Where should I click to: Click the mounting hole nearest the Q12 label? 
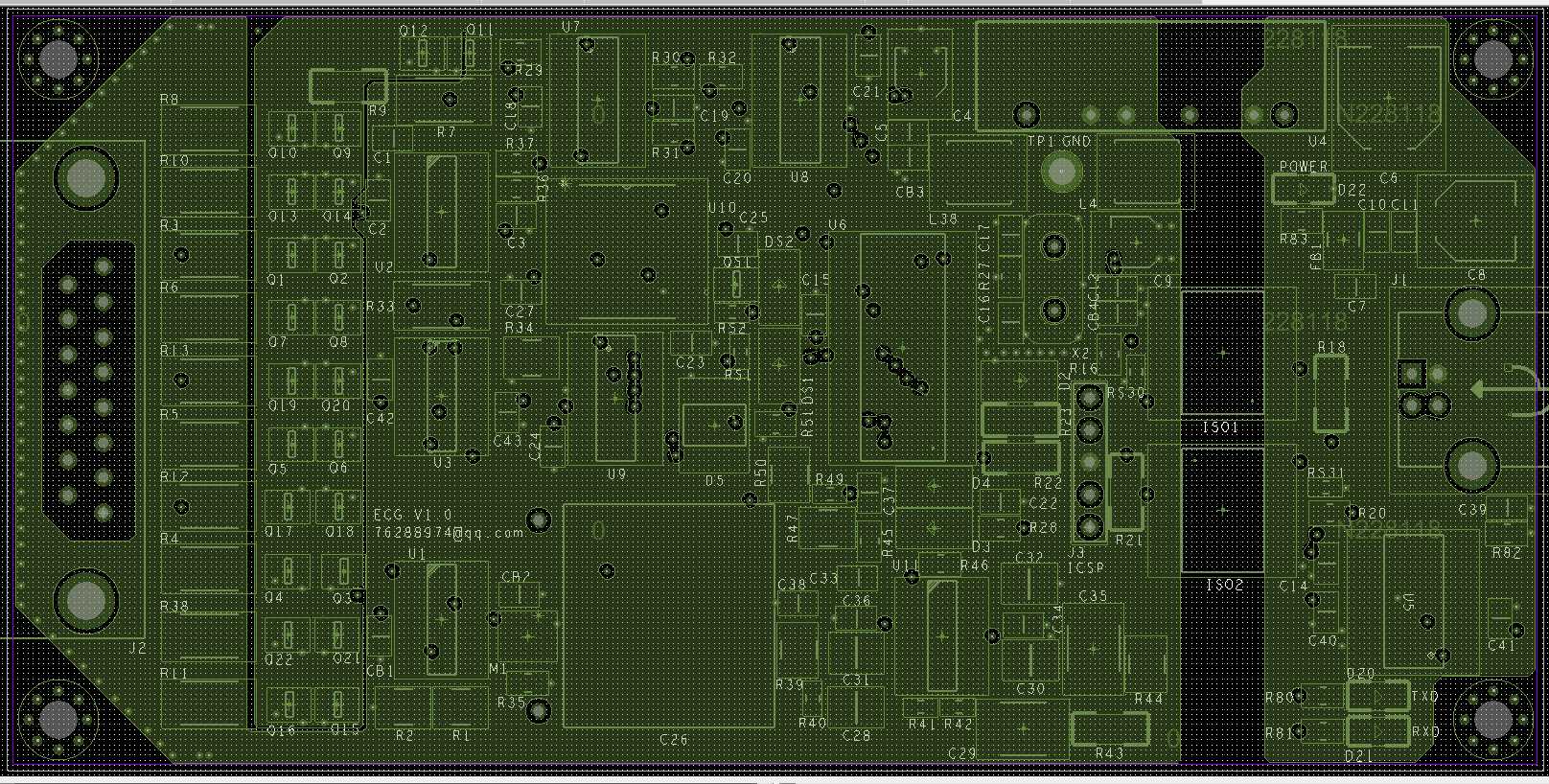coord(58,59)
